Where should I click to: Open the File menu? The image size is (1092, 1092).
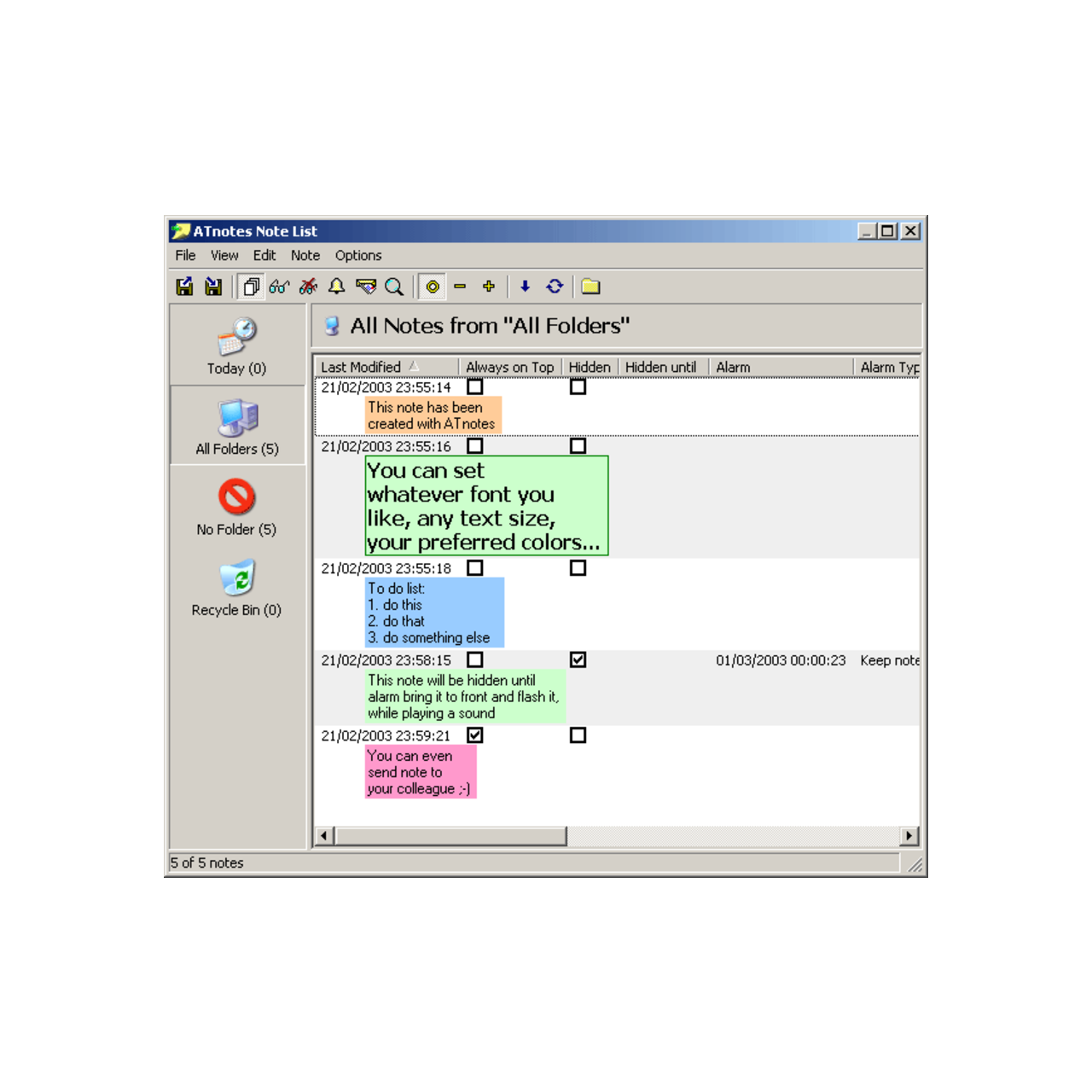coord(185,255)
